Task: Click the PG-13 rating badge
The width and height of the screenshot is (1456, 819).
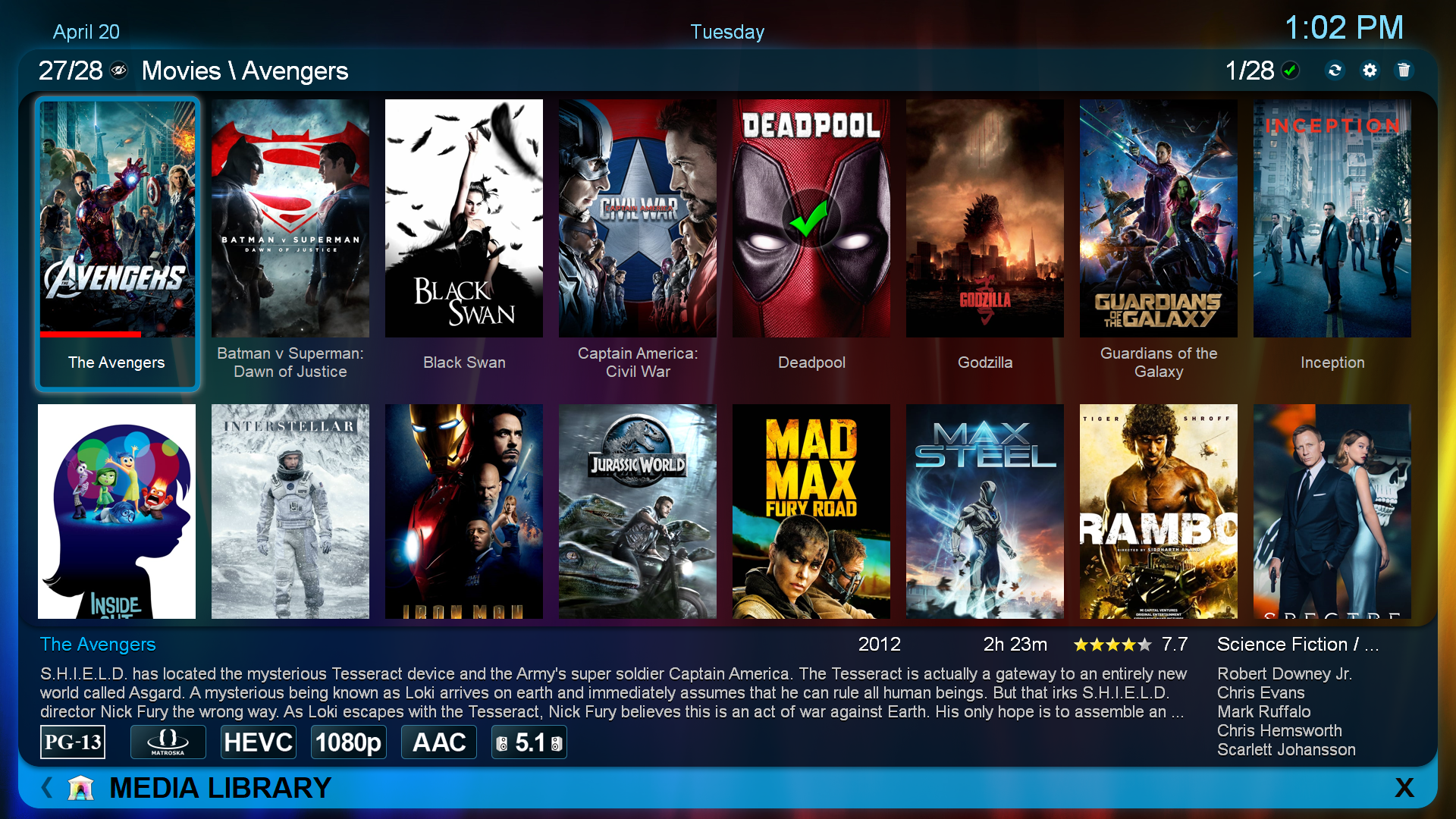Action: click(x=73, y=742)
